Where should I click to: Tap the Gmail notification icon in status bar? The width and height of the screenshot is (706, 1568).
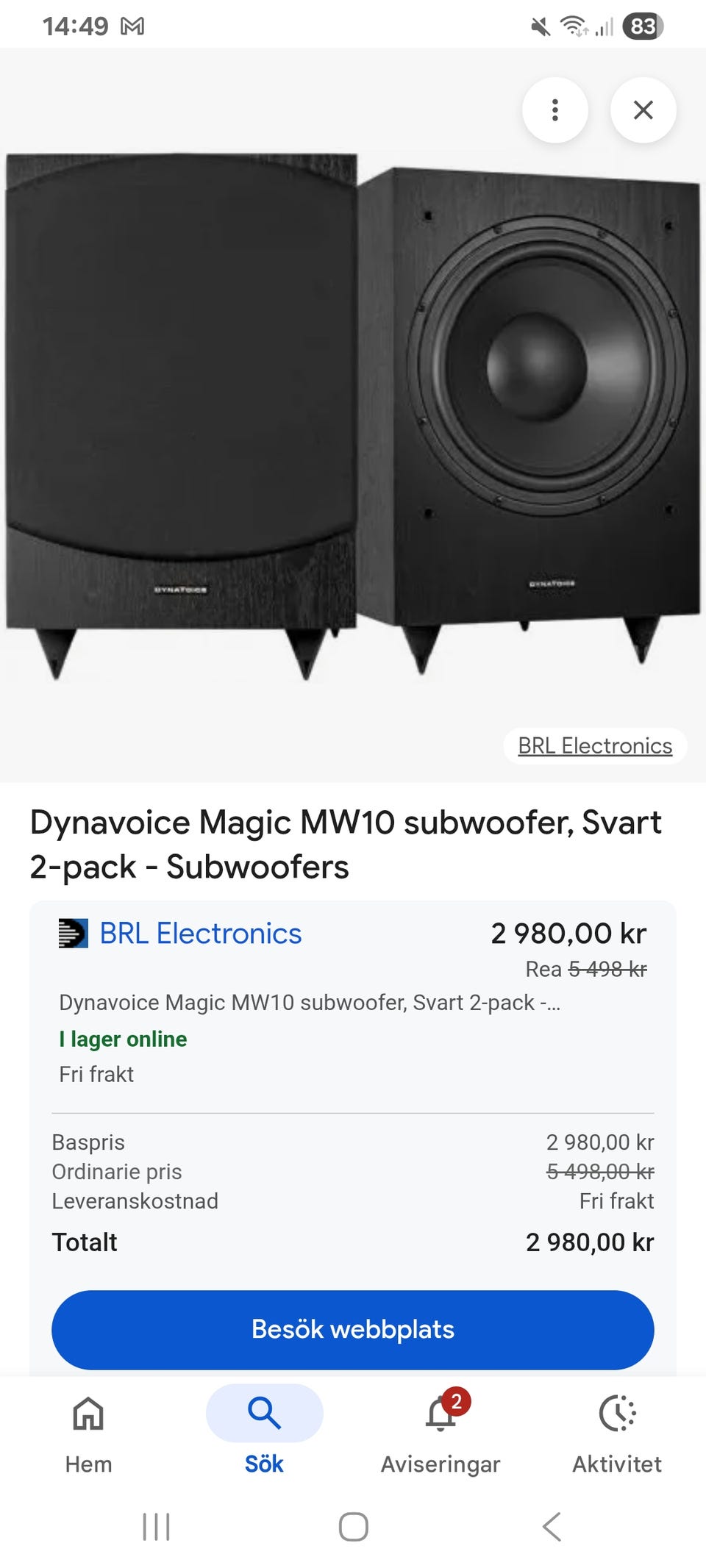point(132,26)
